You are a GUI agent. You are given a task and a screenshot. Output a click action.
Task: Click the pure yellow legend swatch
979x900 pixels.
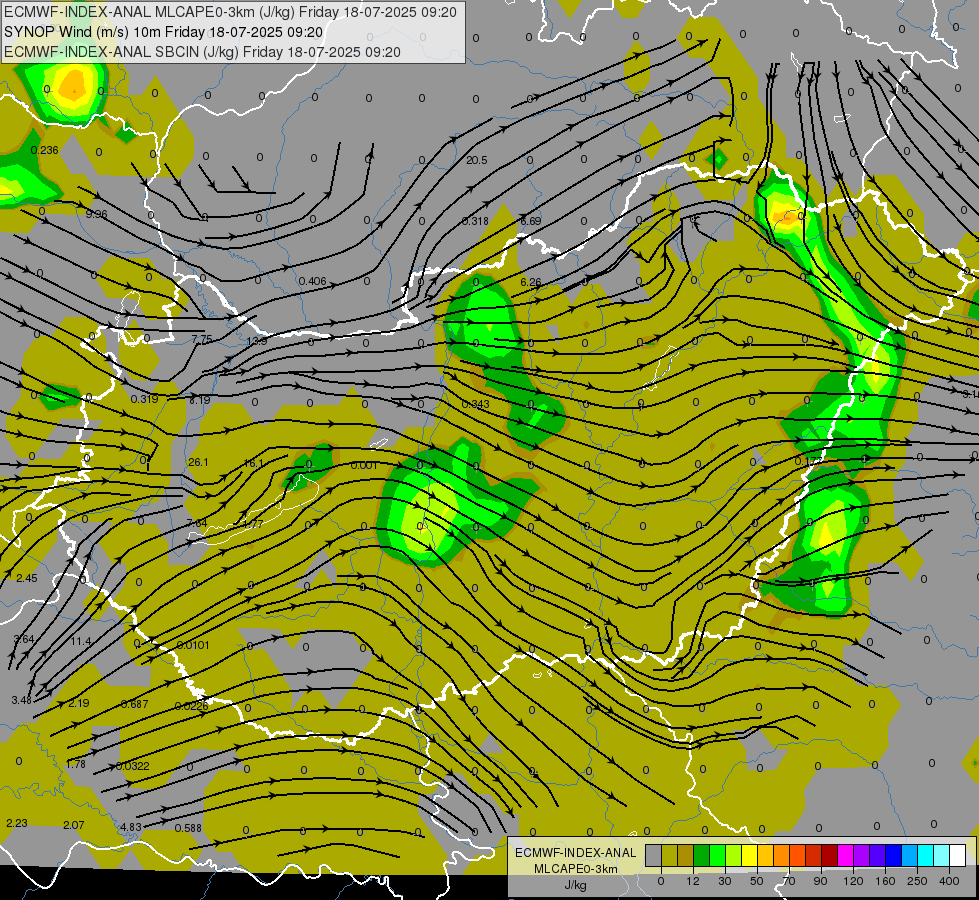click(x=750, y=855)
